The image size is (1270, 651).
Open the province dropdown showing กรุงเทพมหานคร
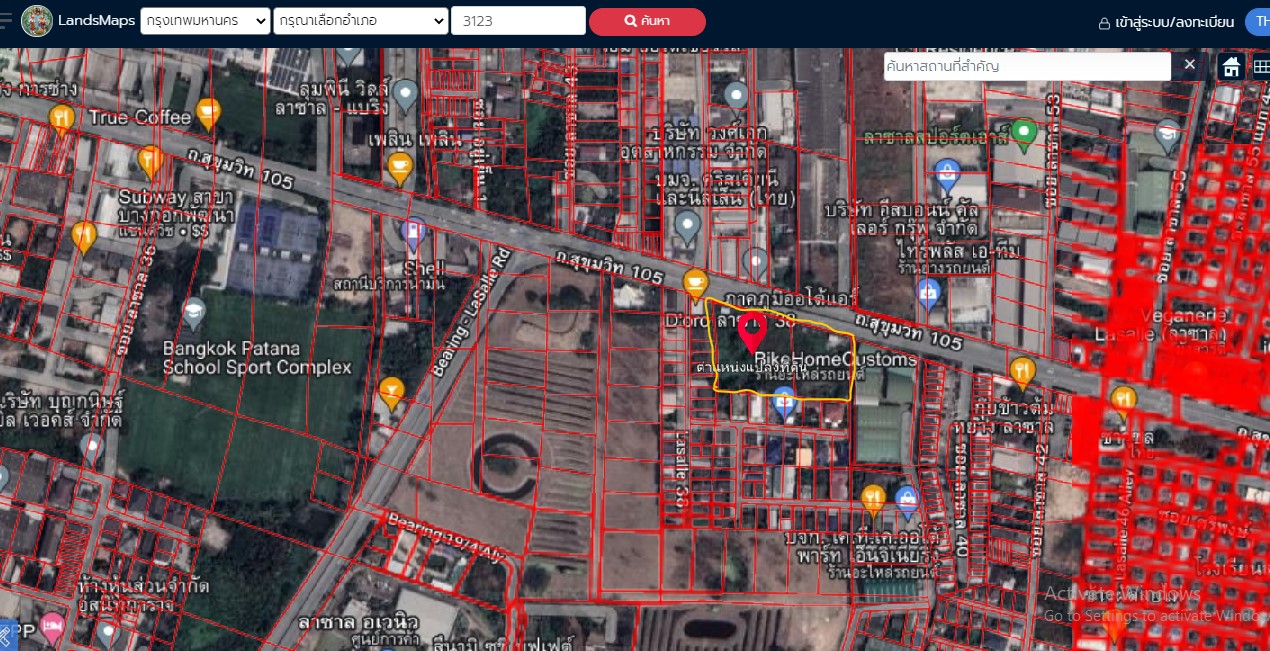pyautogui.click(x=205, y=21)
